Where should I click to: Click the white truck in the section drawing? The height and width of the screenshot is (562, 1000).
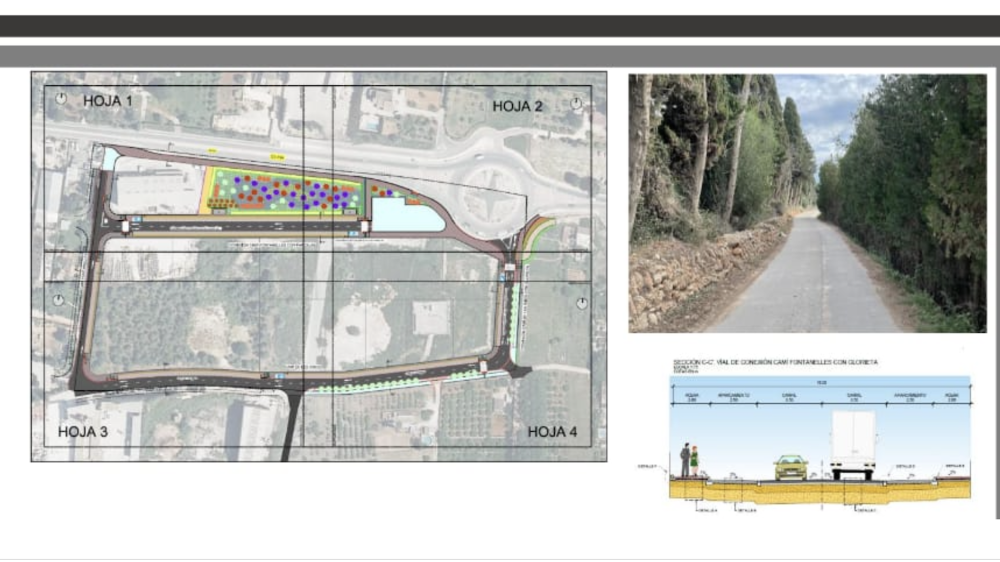853,444
